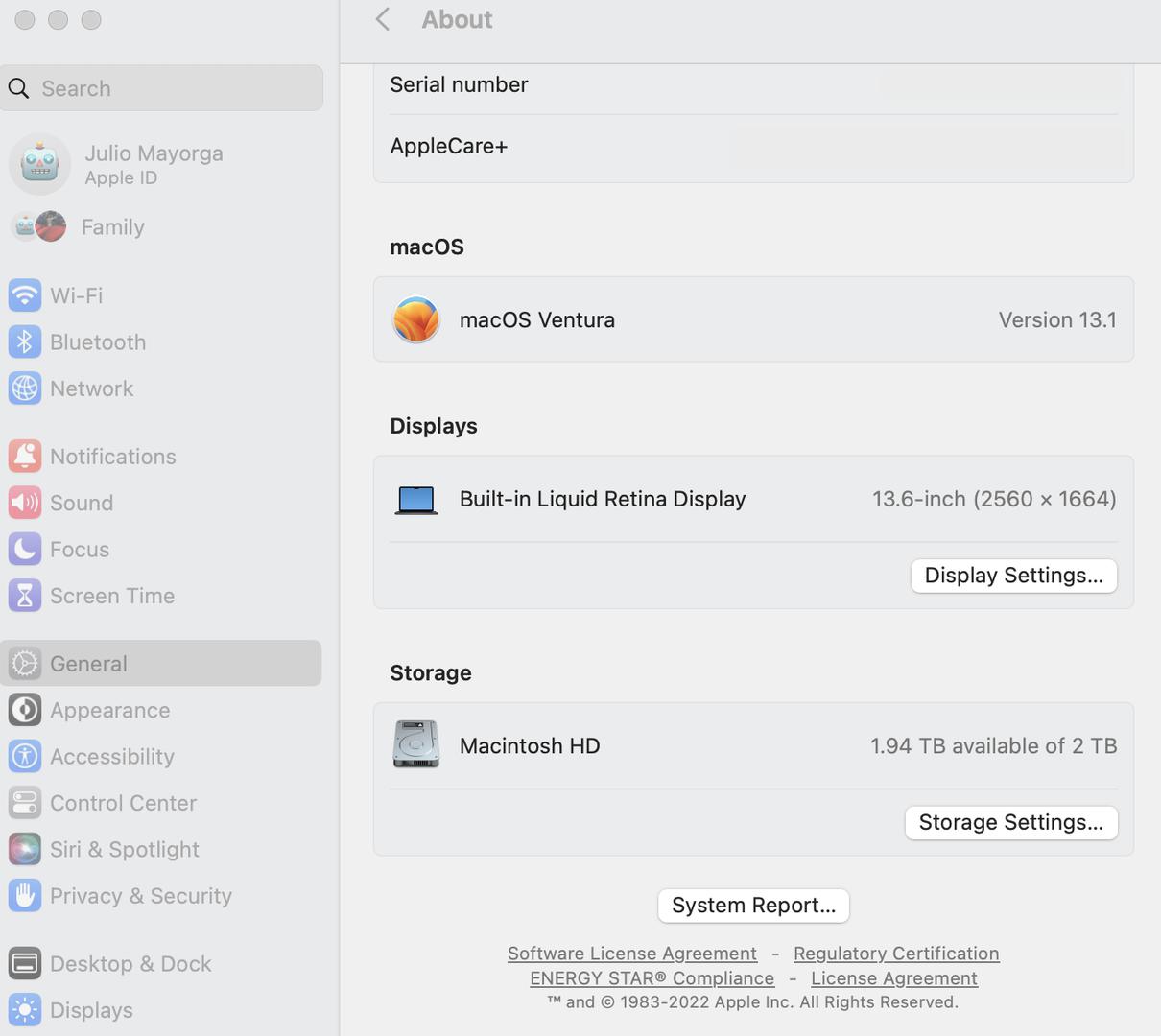Viewport: 1161px width, 1036px height.
Task: Click the Version 13.1 text
Action: tap(1057, 320)
